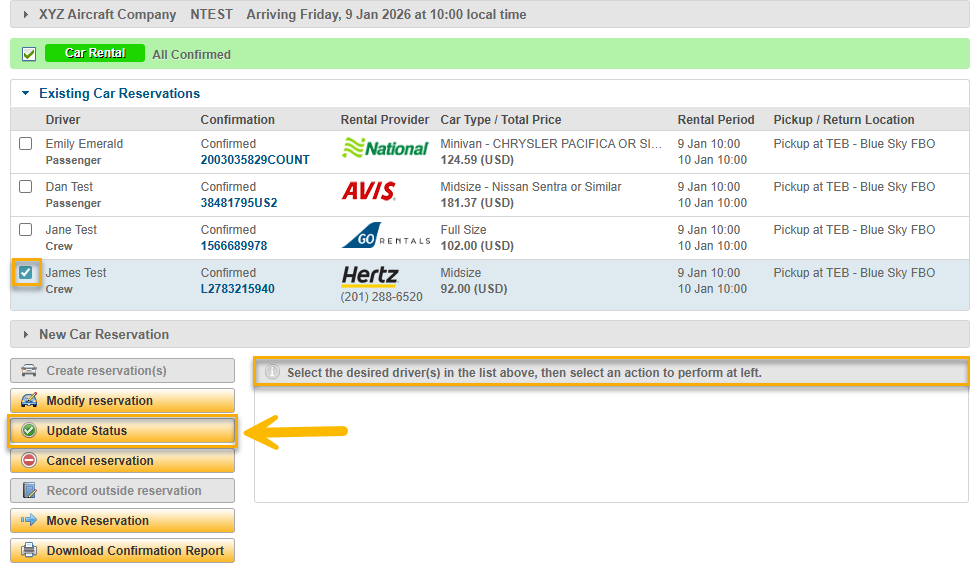Open confirmation link L2783215940

click(238, 289)
